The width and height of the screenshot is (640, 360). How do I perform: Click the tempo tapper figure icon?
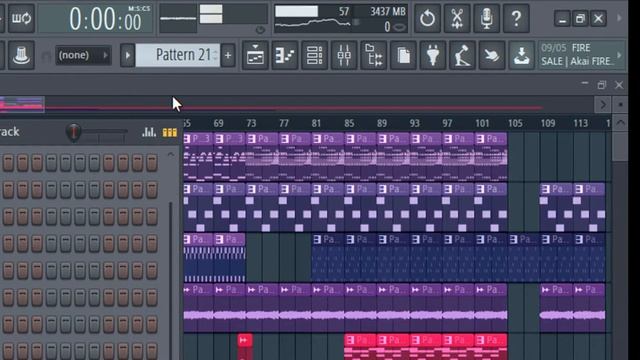[x=462, y=55]
